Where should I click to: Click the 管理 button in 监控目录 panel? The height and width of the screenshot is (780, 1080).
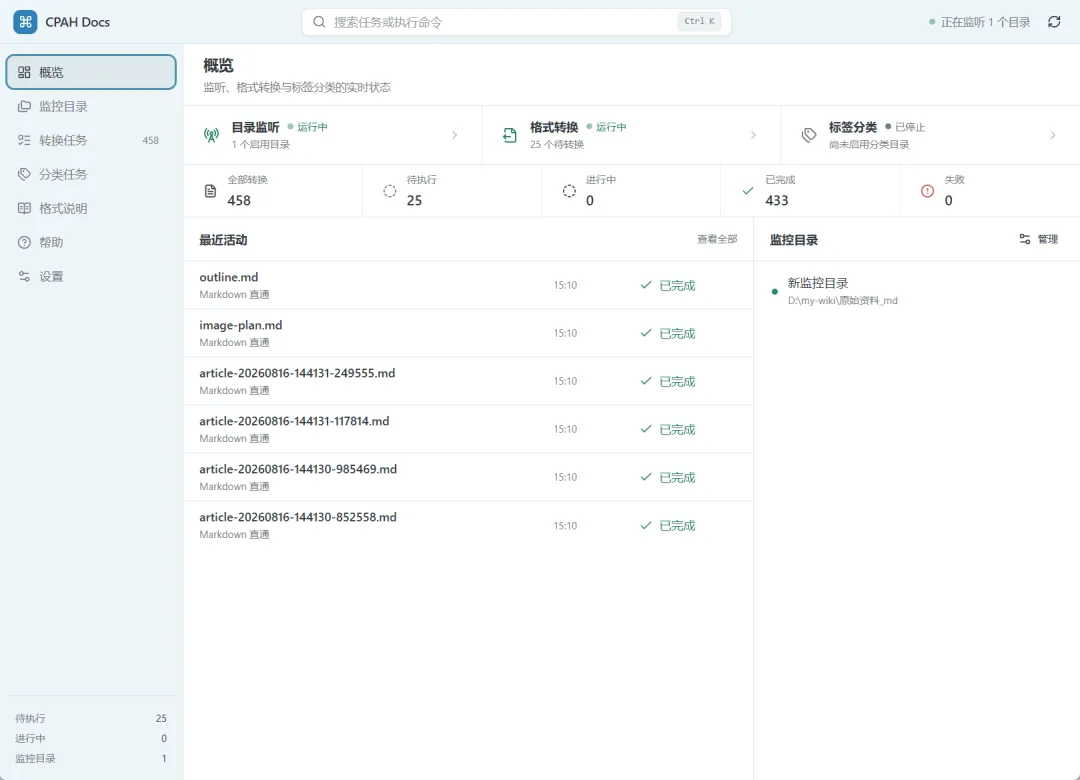click(x=1039, y=239)
